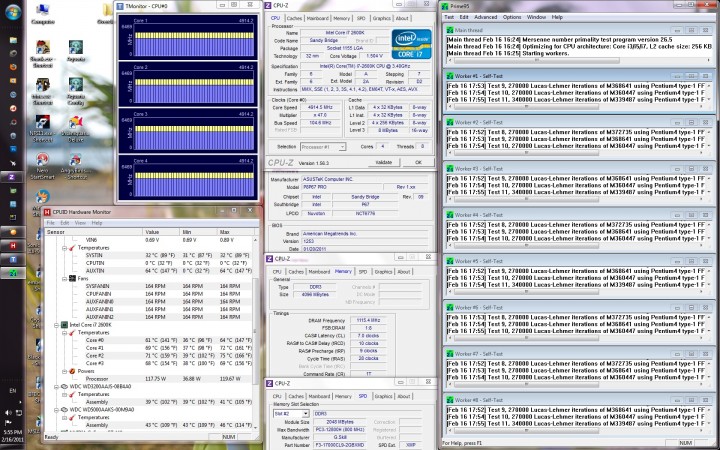Click the Prime95 Worker #6 window icon
The width and height of the screenshot is (720, 450).
[450, 307]
